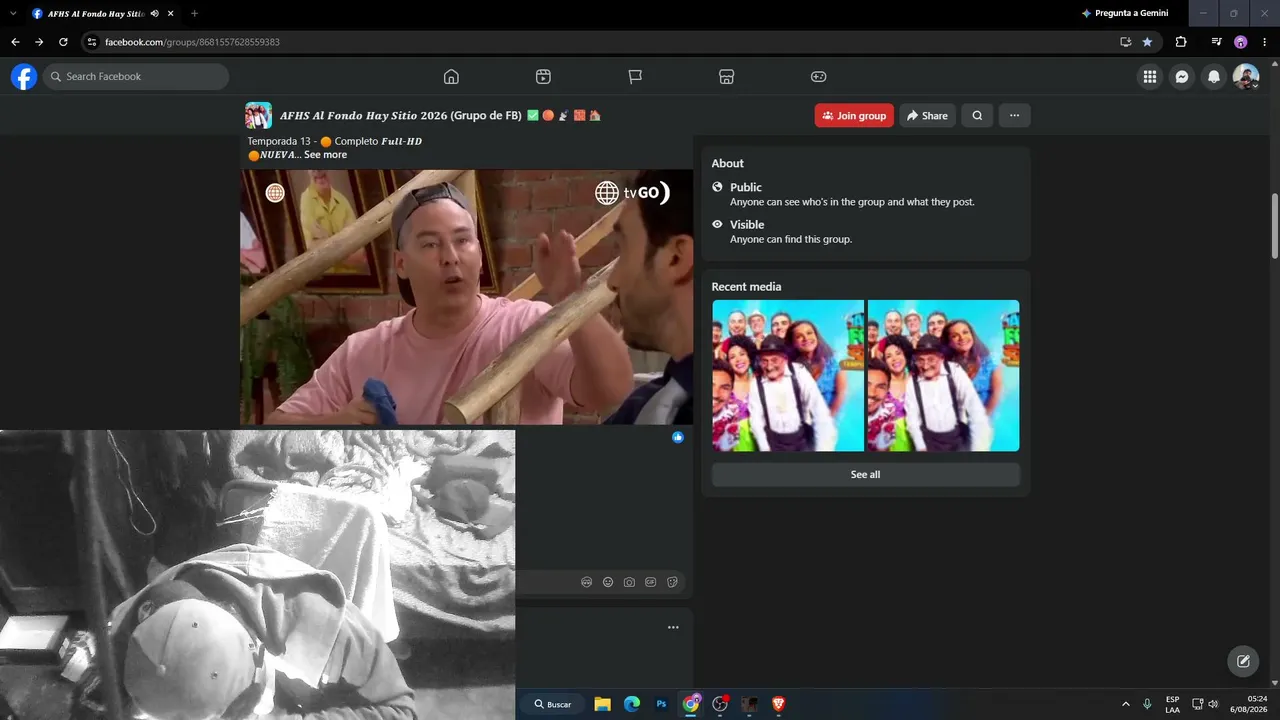Open the Facebook menu grid icon
The image size is (1280, 720).
(1150, 77)
